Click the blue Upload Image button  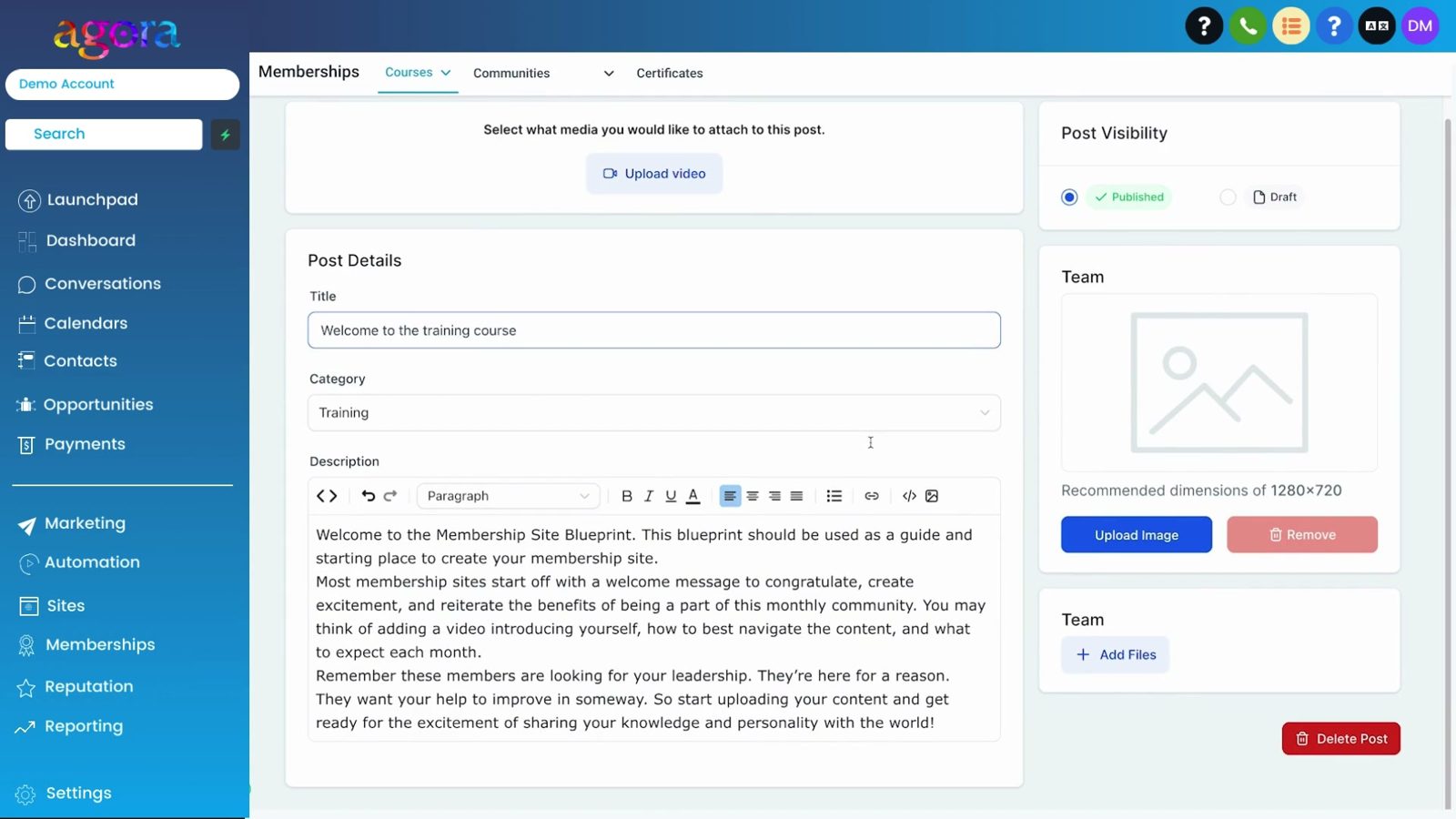pos(1137,535)
